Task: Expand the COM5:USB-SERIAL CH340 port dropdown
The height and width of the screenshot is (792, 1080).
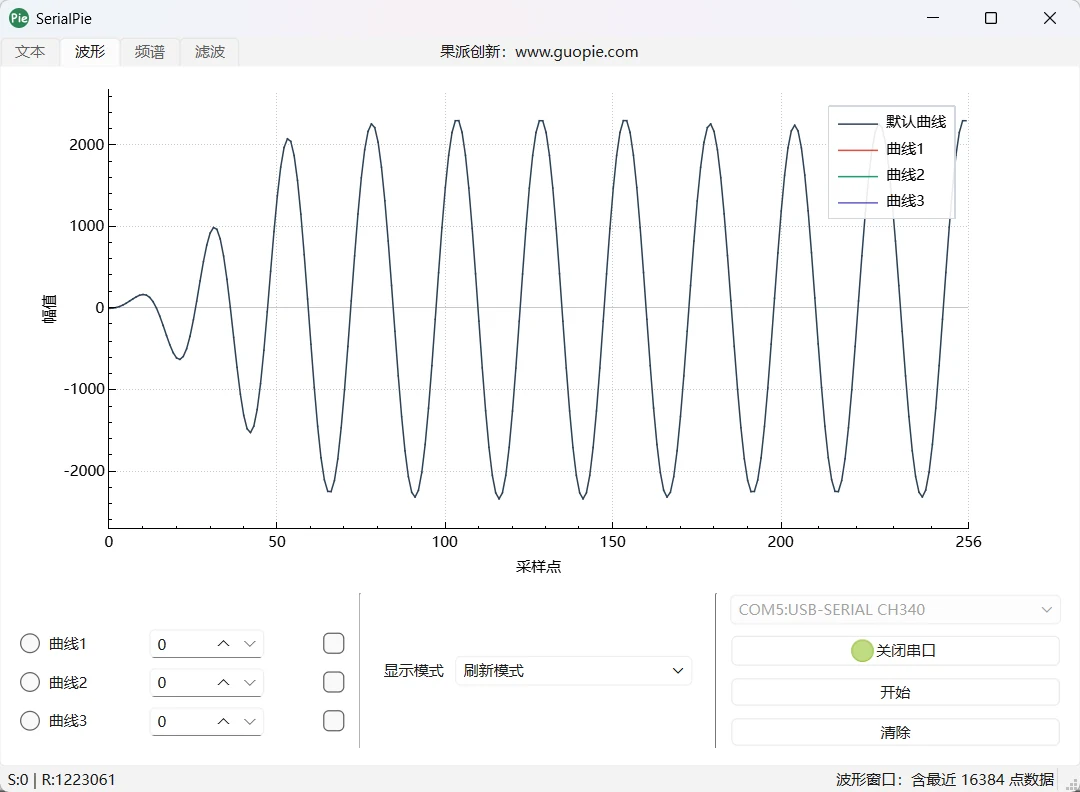Action: point(895,609)
